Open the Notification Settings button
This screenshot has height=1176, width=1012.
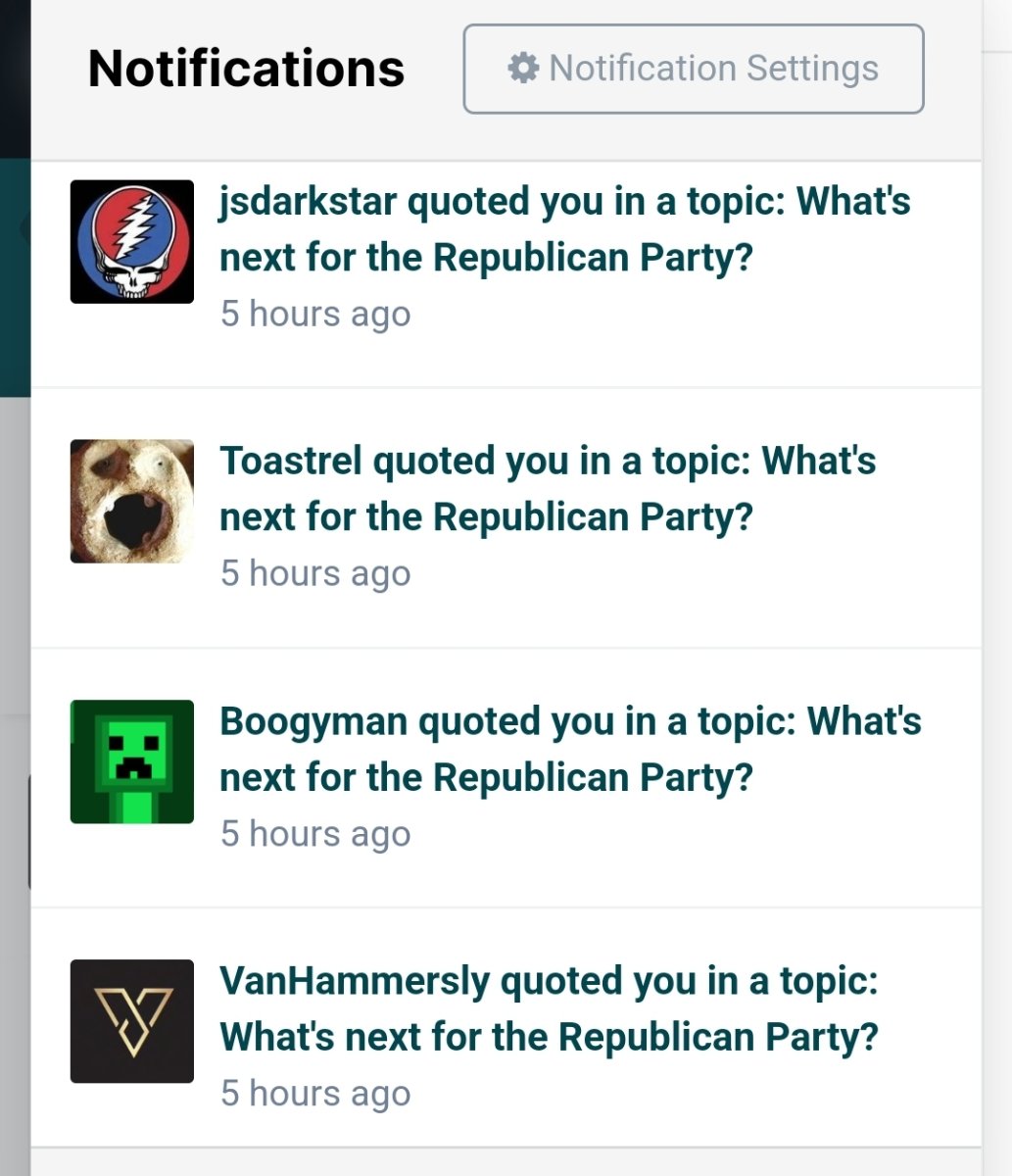693,69
